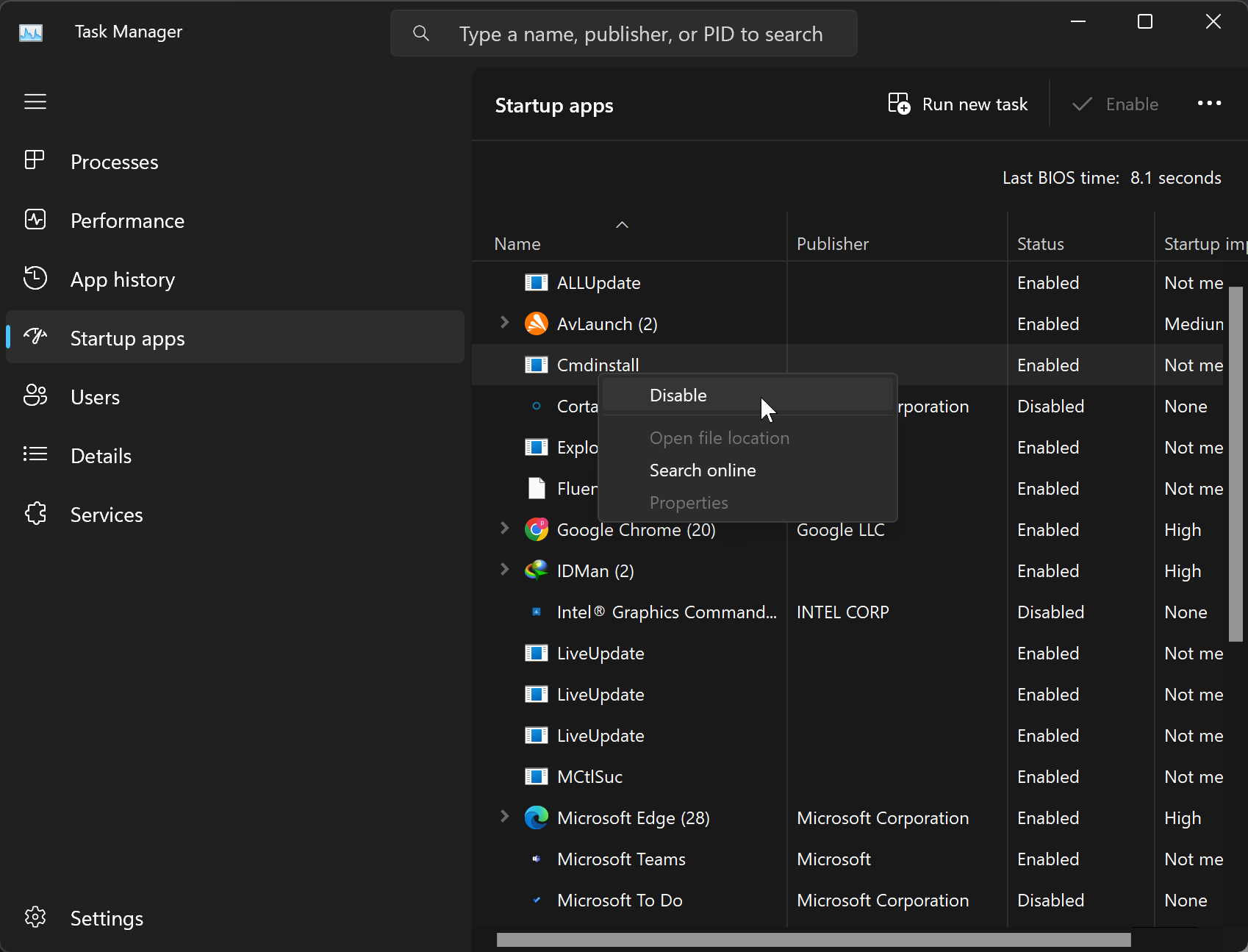Click the App history clock icon
The width and height of the screenshot is (1248, 952).
coord(35,278)
